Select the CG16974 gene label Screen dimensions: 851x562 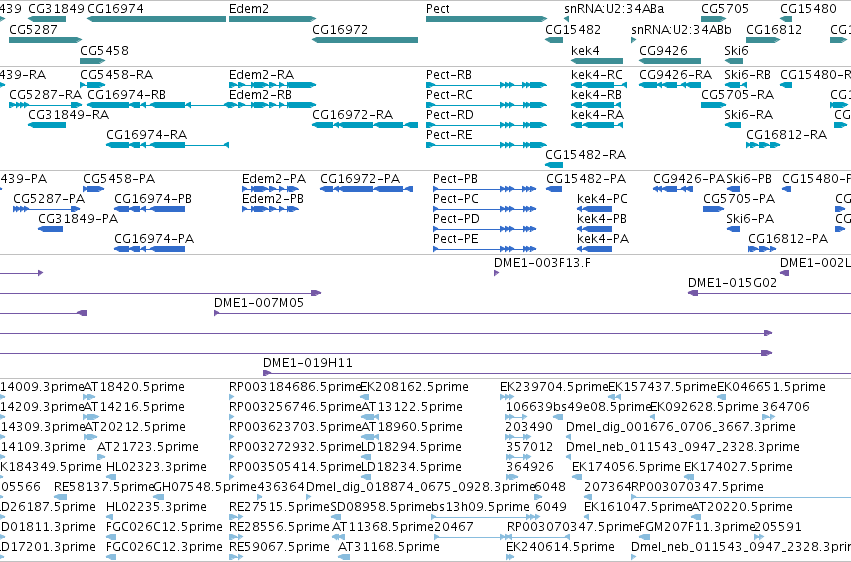coord(115,9)
